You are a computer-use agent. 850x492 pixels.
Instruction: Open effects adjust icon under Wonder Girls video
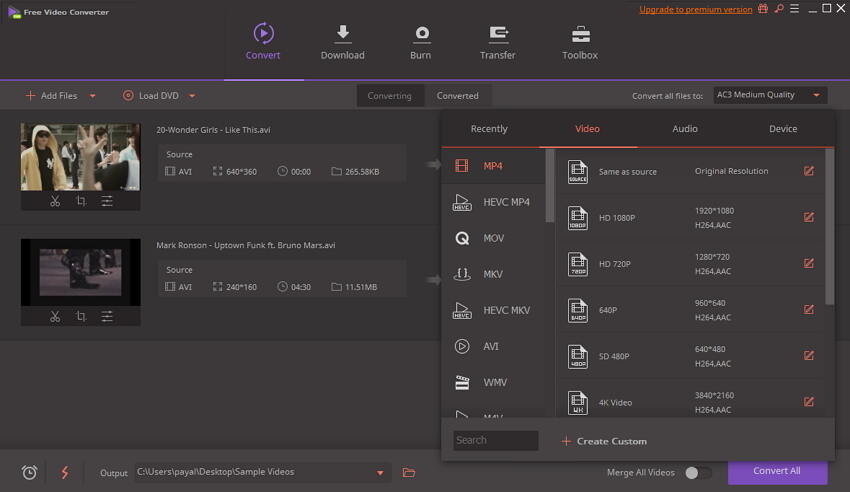107,201
